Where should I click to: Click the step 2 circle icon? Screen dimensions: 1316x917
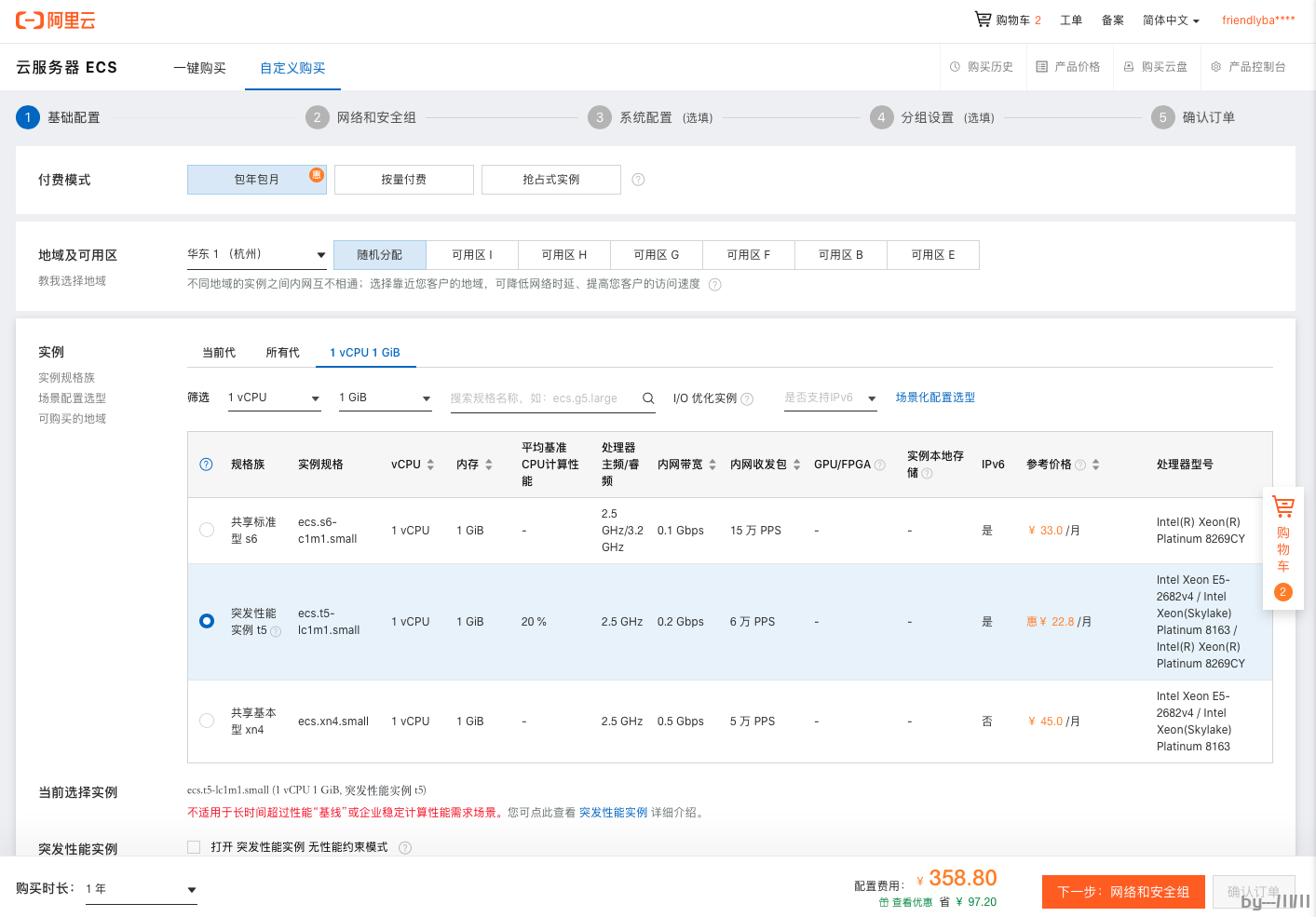point(318,117)
